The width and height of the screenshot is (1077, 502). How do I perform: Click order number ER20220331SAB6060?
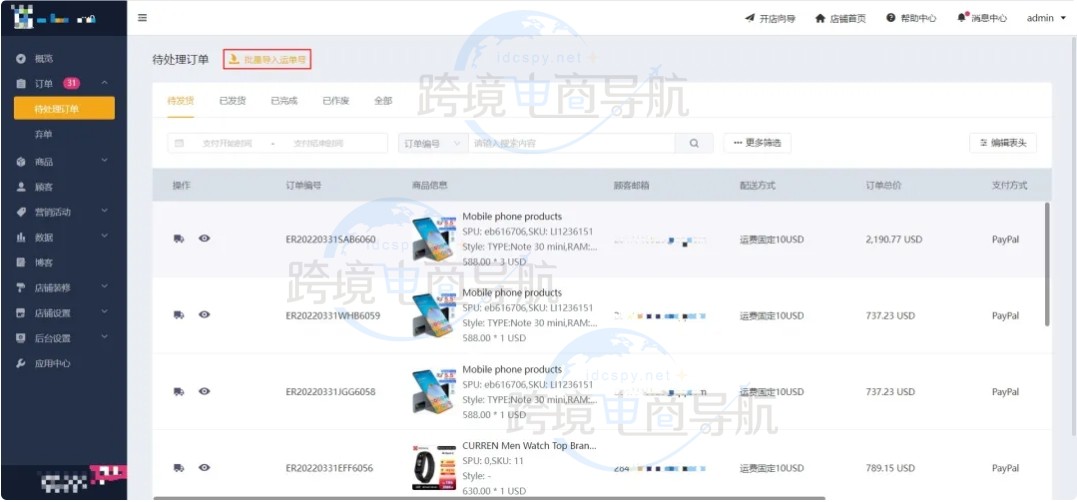click(330, 240)
